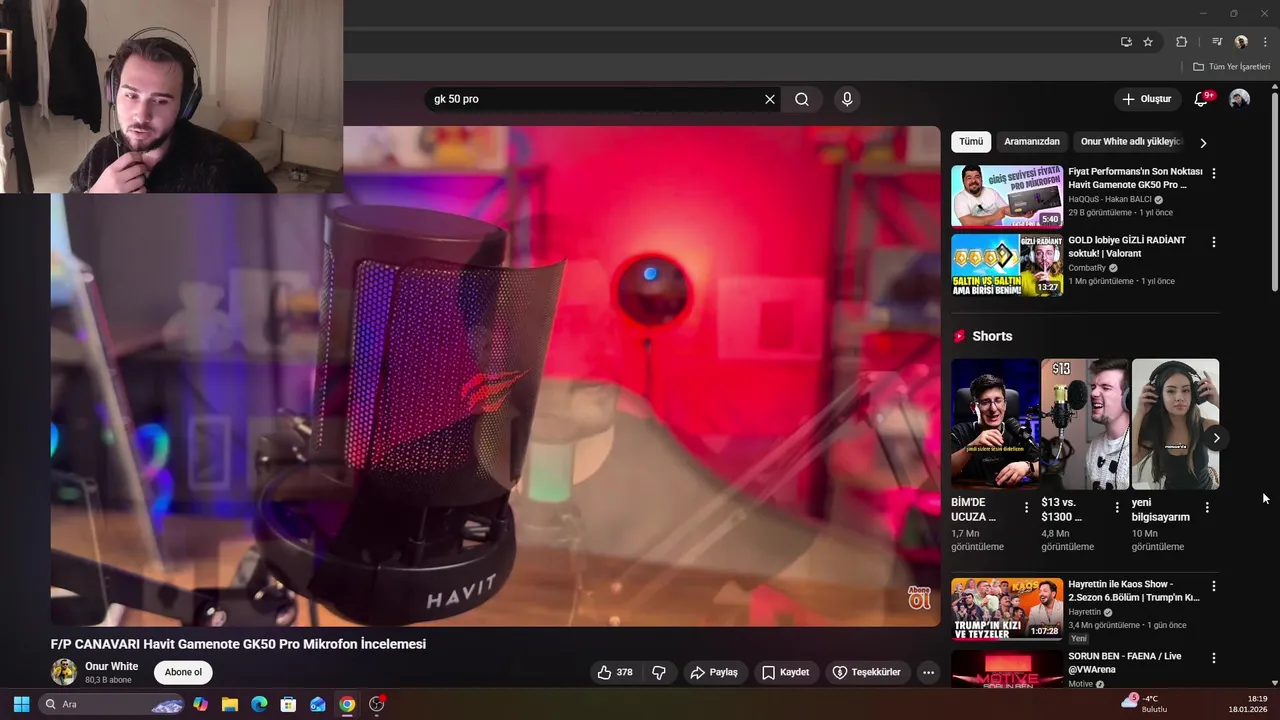This screenshot has height=720, width=1280.
Task: Open options for the $13 vs. $1300 short
Action: point(1117,508)
